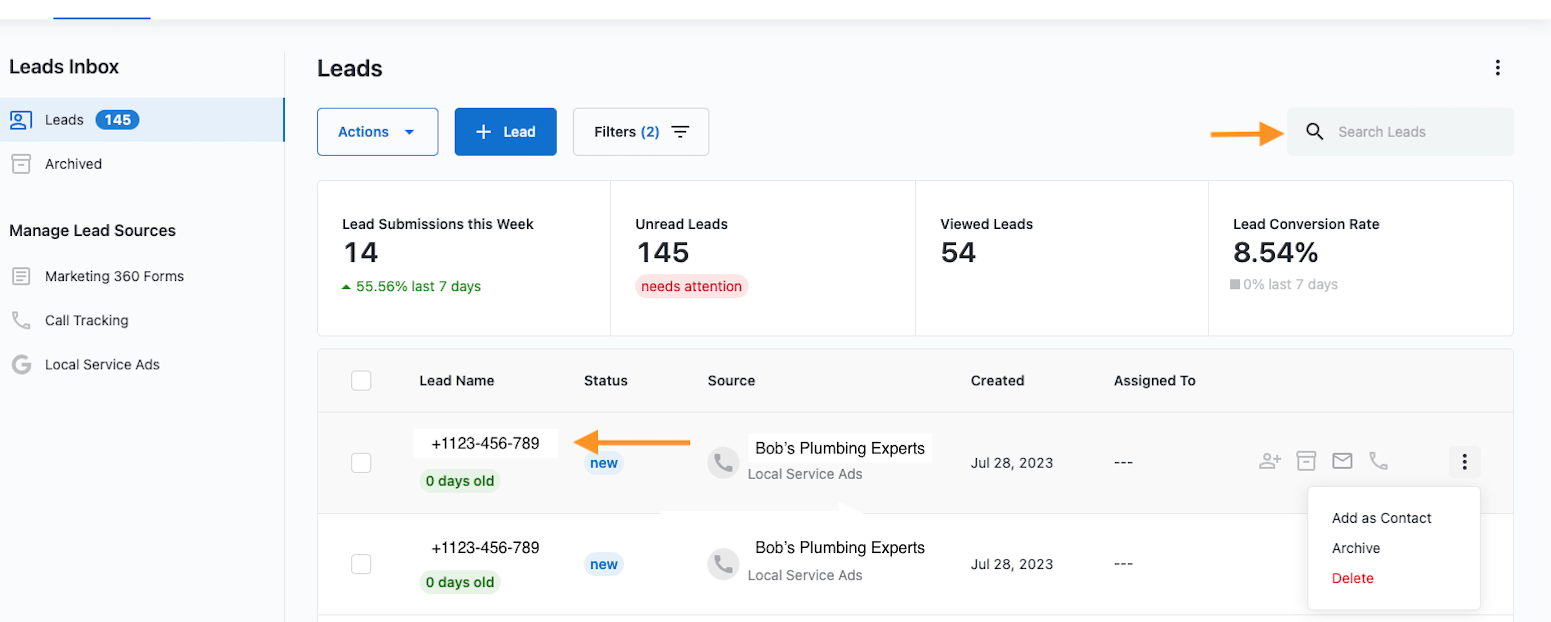This screenshot has width=1551, height=622.
Task: Open Archived in the sidebar
Action: coord(73,164)
